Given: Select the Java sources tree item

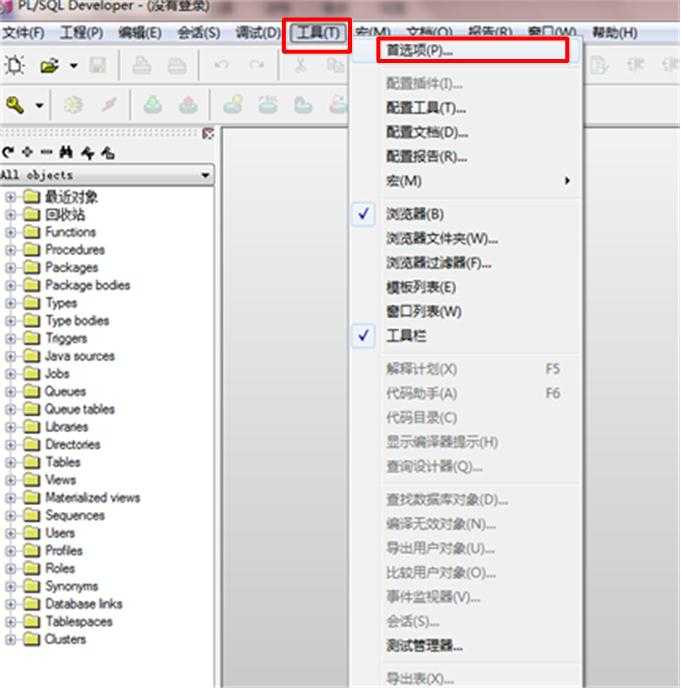Looking at the screenshot, I should pos(80,356).
